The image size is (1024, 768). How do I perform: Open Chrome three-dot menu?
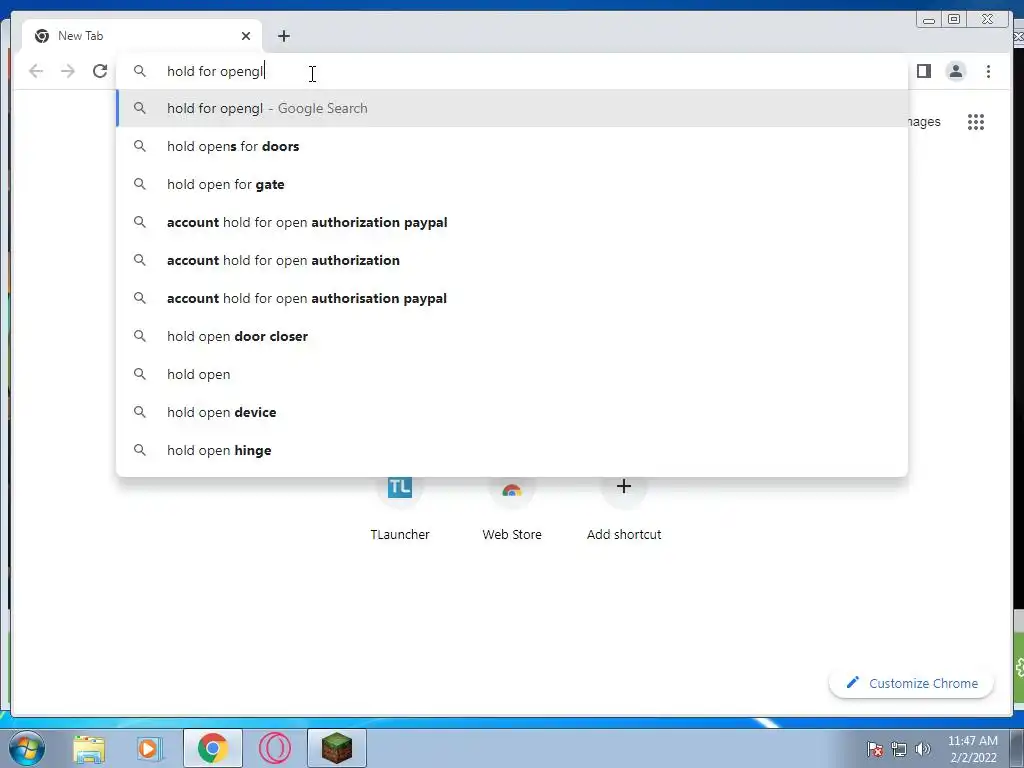(x=988, y=71)
